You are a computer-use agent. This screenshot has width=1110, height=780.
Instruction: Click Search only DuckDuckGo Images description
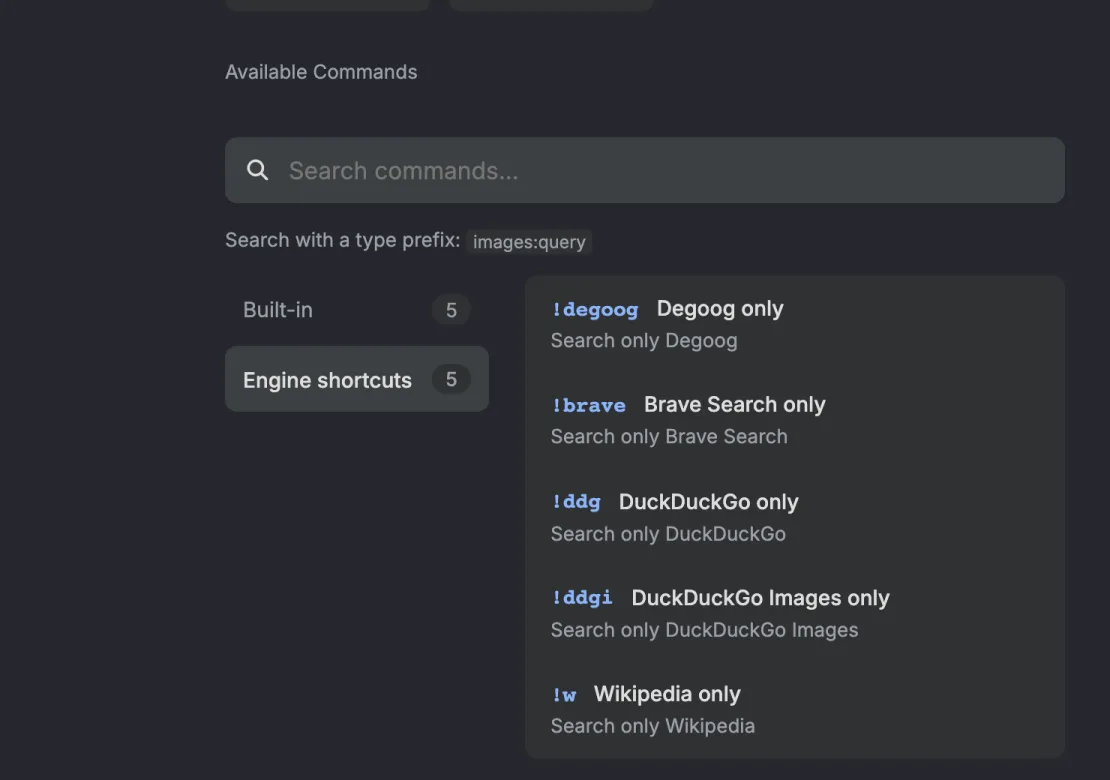(x=704, y=630)
